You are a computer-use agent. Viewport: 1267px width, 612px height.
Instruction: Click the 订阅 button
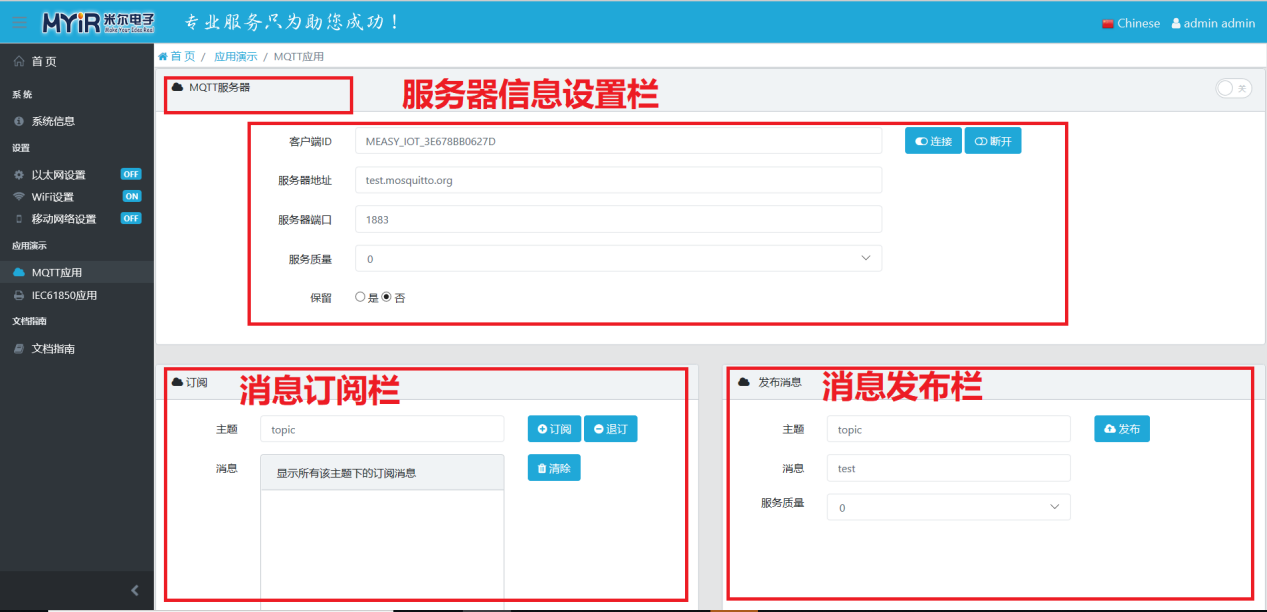(x=554, y=429)
